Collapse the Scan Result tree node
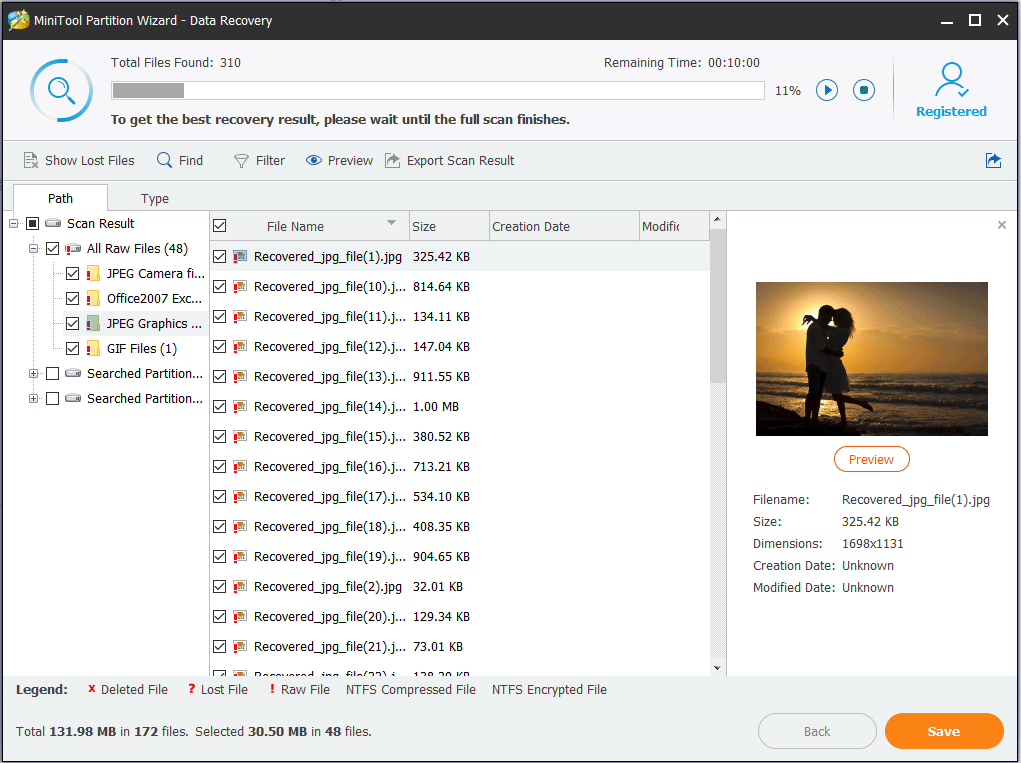This screenshot has width=1021, height=763. tap(14, 223)
